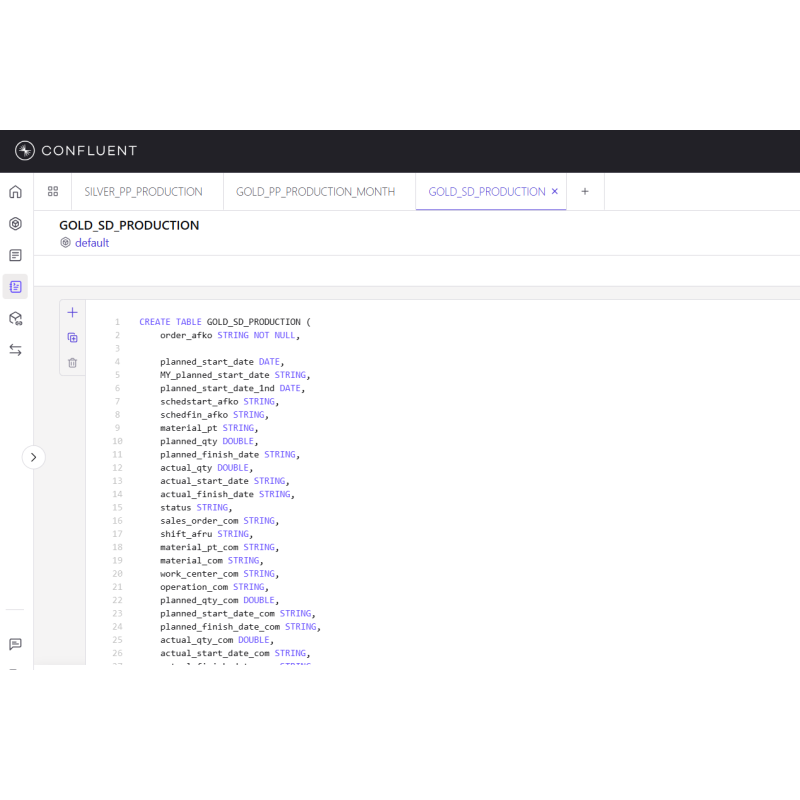The height and width of the screenshot is (800, 800).
Task: Open the feedback chat icon at bottom left
Action: pos(15,645)
